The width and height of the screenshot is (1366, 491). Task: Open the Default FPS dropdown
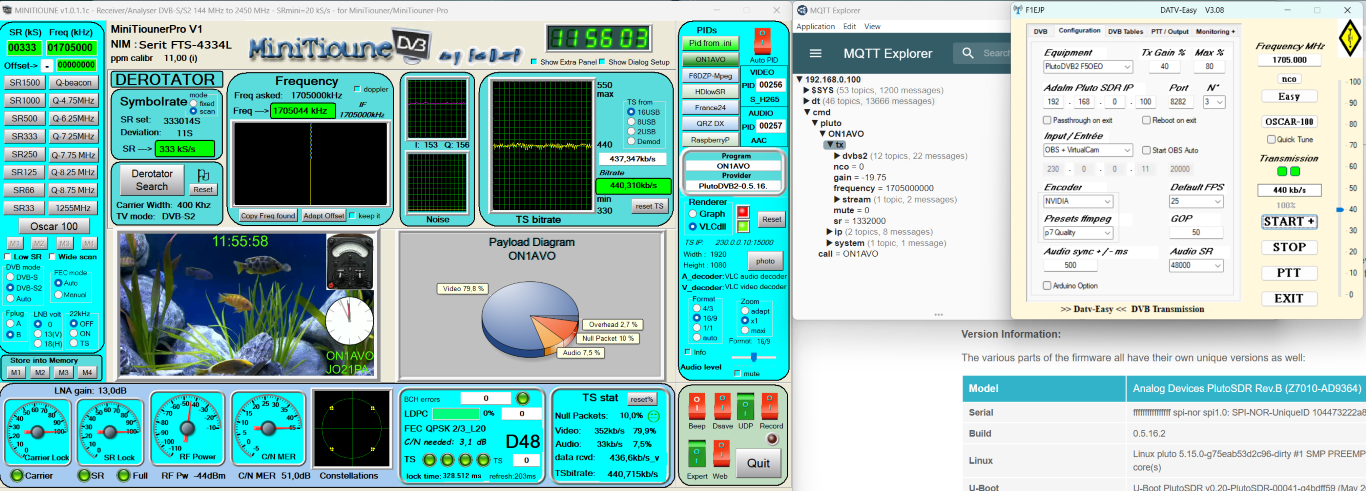coord(1197,201)
